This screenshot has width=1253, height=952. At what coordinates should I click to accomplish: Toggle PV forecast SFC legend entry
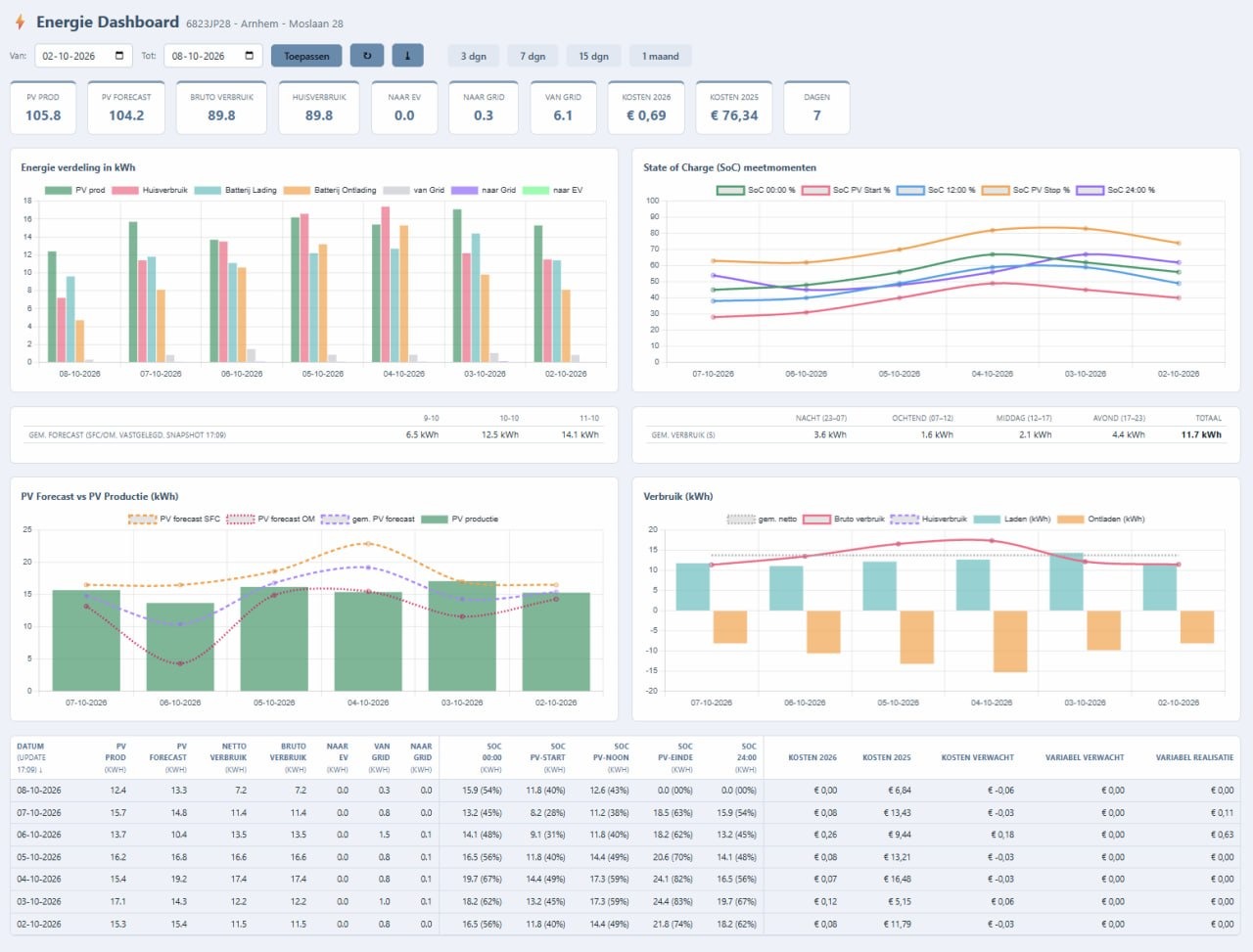coord(174,519)
